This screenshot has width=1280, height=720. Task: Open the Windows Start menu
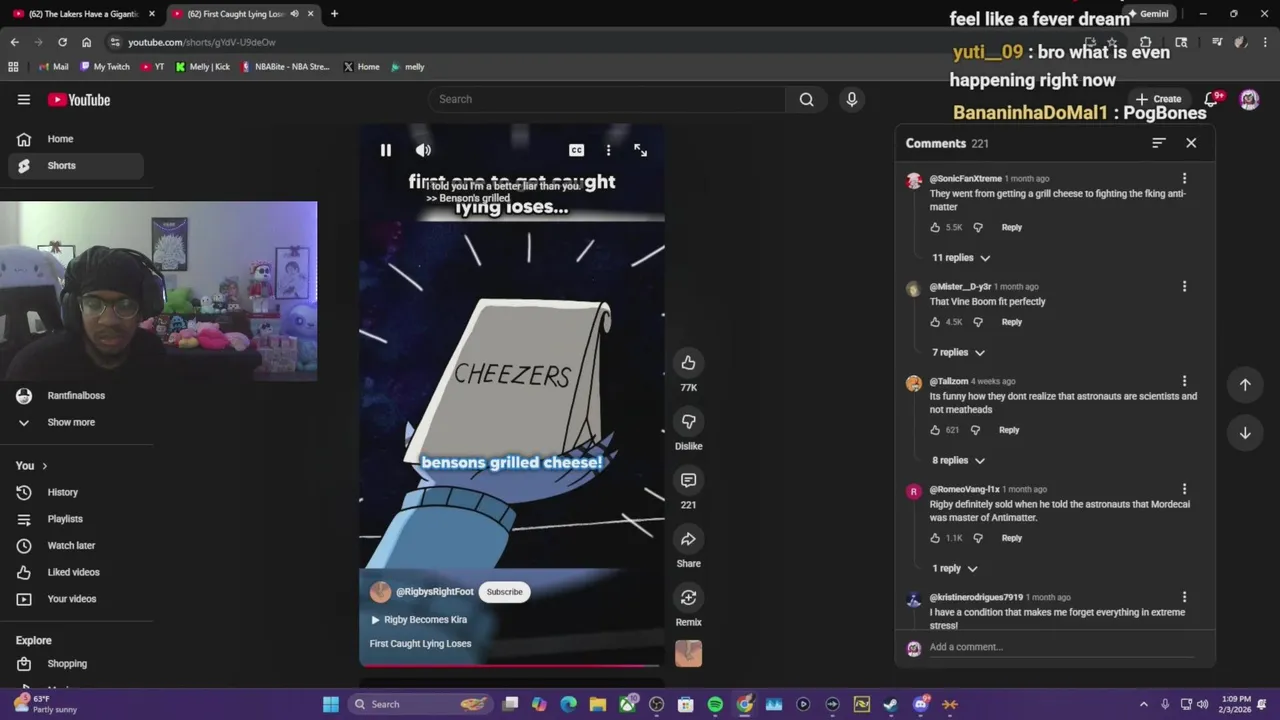click(331, 704)
